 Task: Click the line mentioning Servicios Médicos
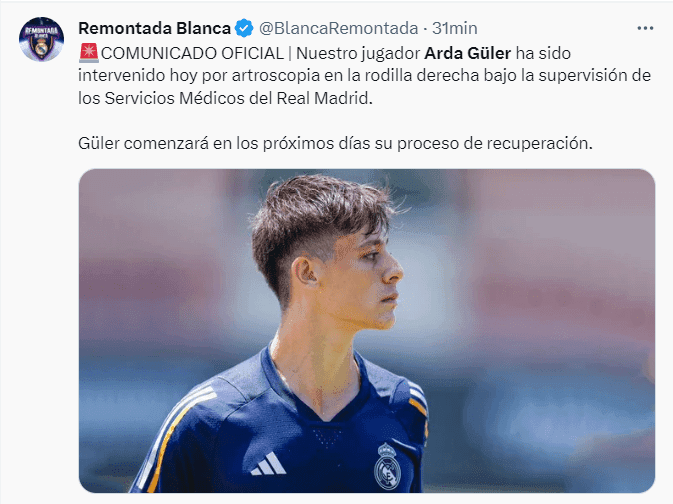[225, 98]
